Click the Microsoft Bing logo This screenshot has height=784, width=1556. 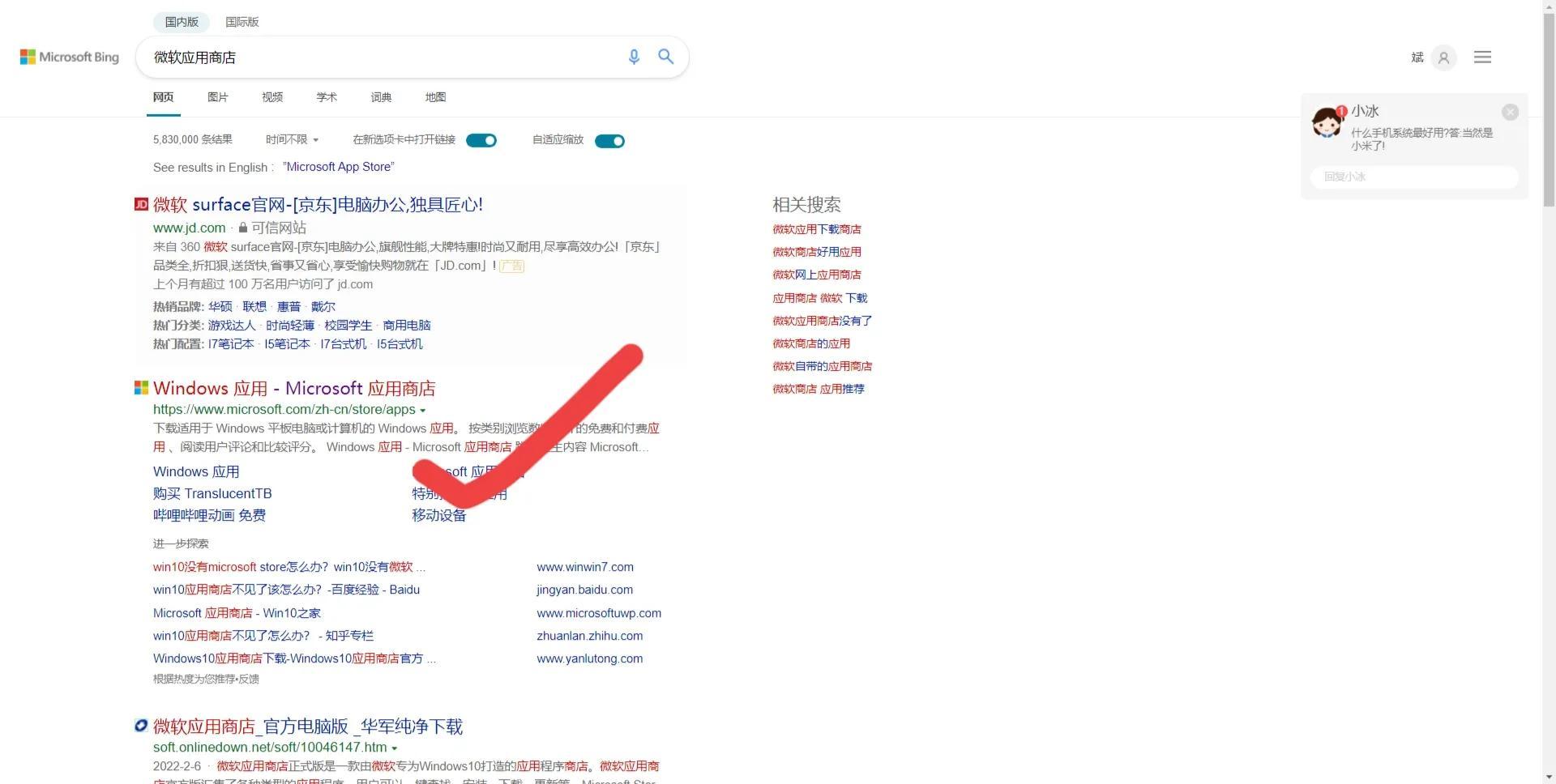click(70, 57)
